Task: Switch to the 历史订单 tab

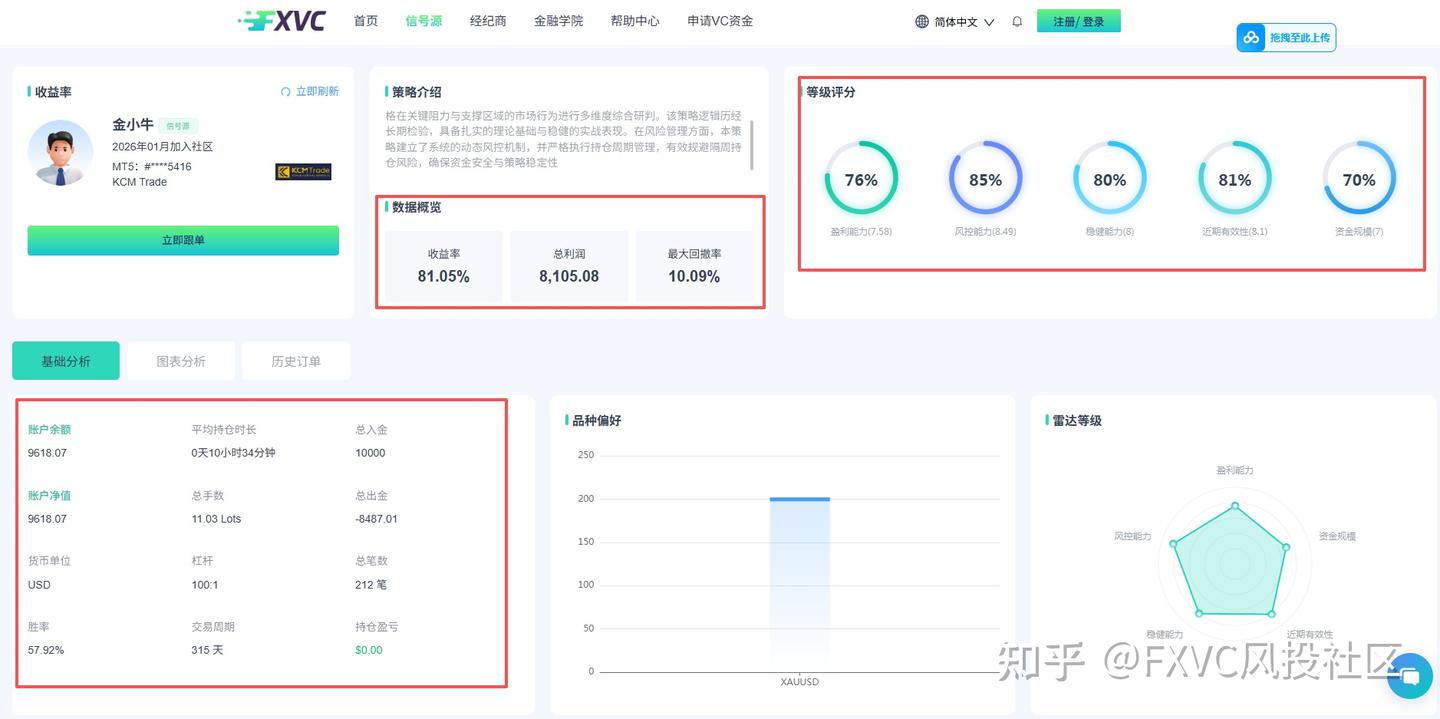Action: tap(296, 360)
